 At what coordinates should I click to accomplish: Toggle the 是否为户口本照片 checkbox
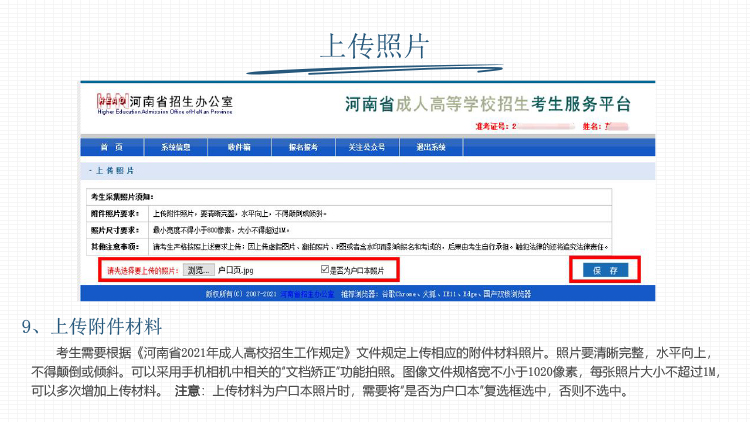coord(325,270)
